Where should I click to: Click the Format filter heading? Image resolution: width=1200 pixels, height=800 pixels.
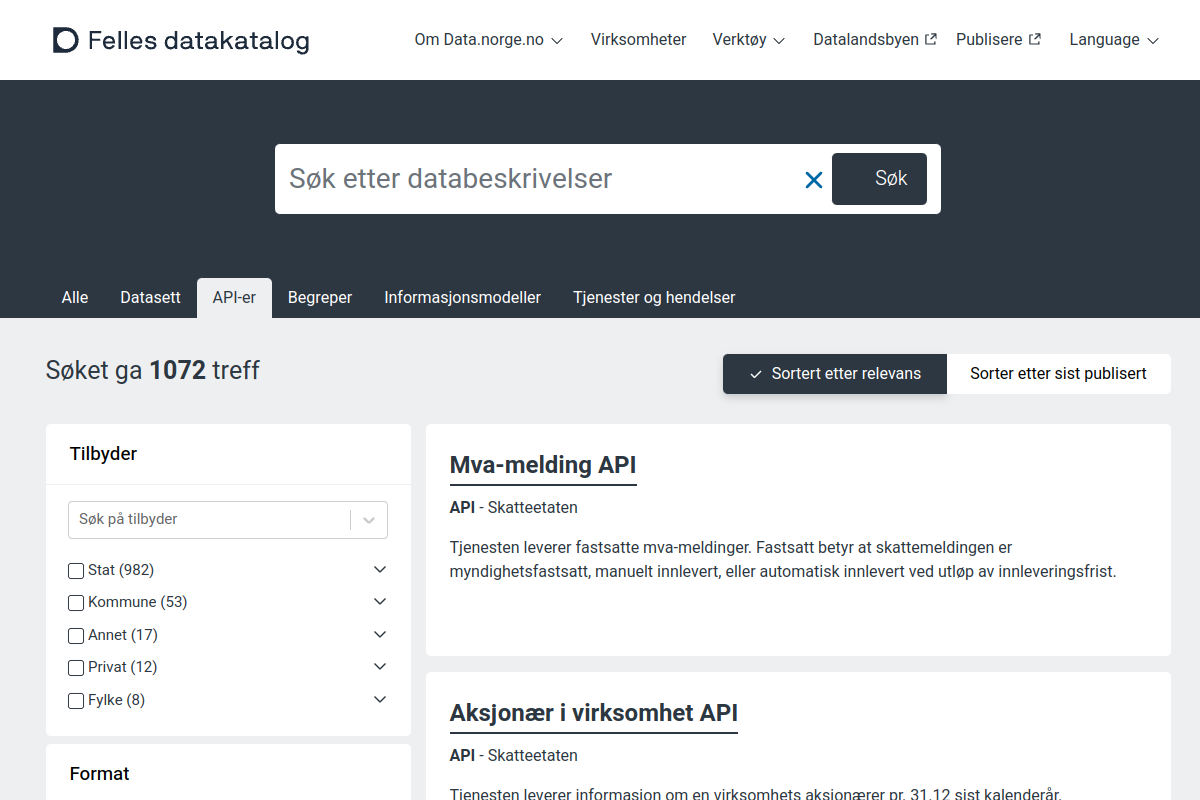click(x=100, y=774)
